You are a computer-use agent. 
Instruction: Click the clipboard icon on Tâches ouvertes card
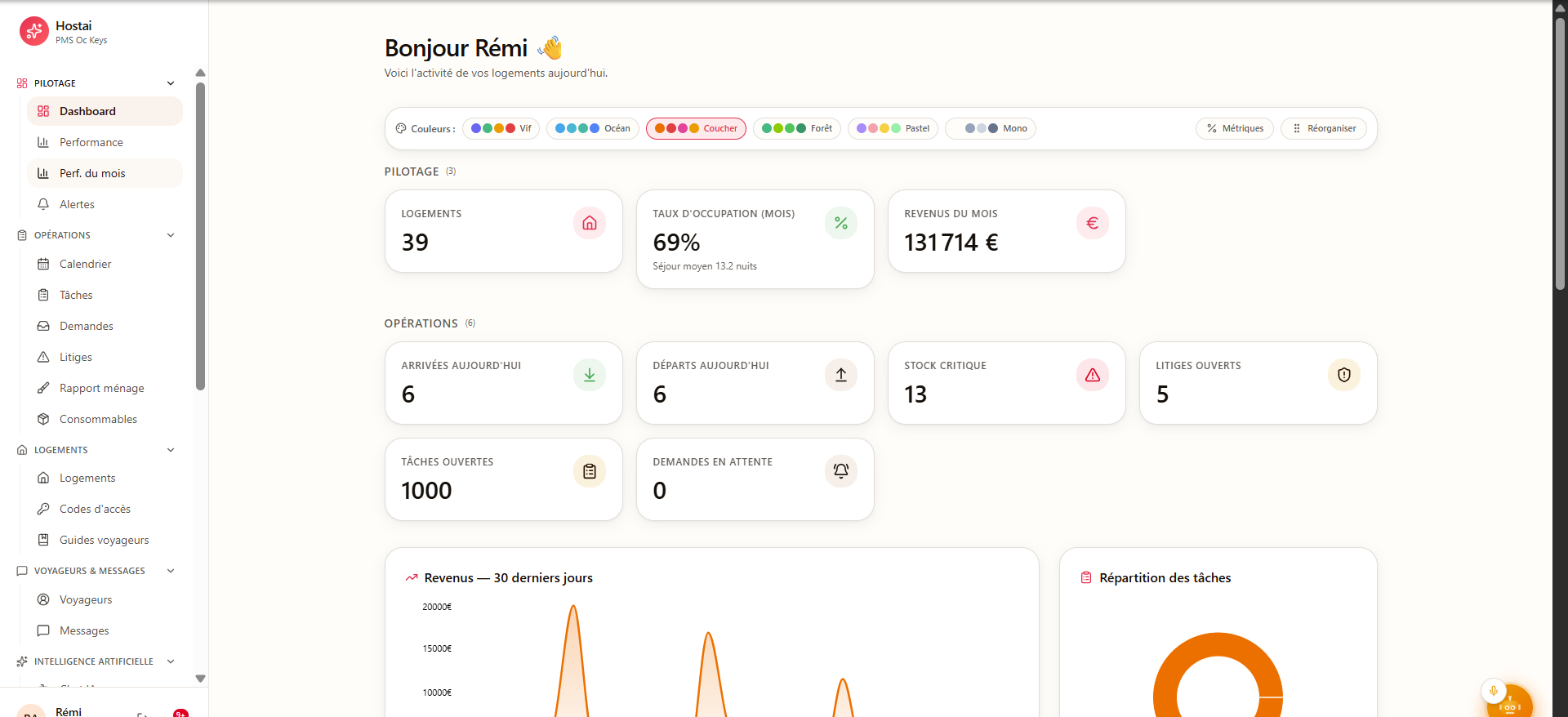click(x=590, y=471)
